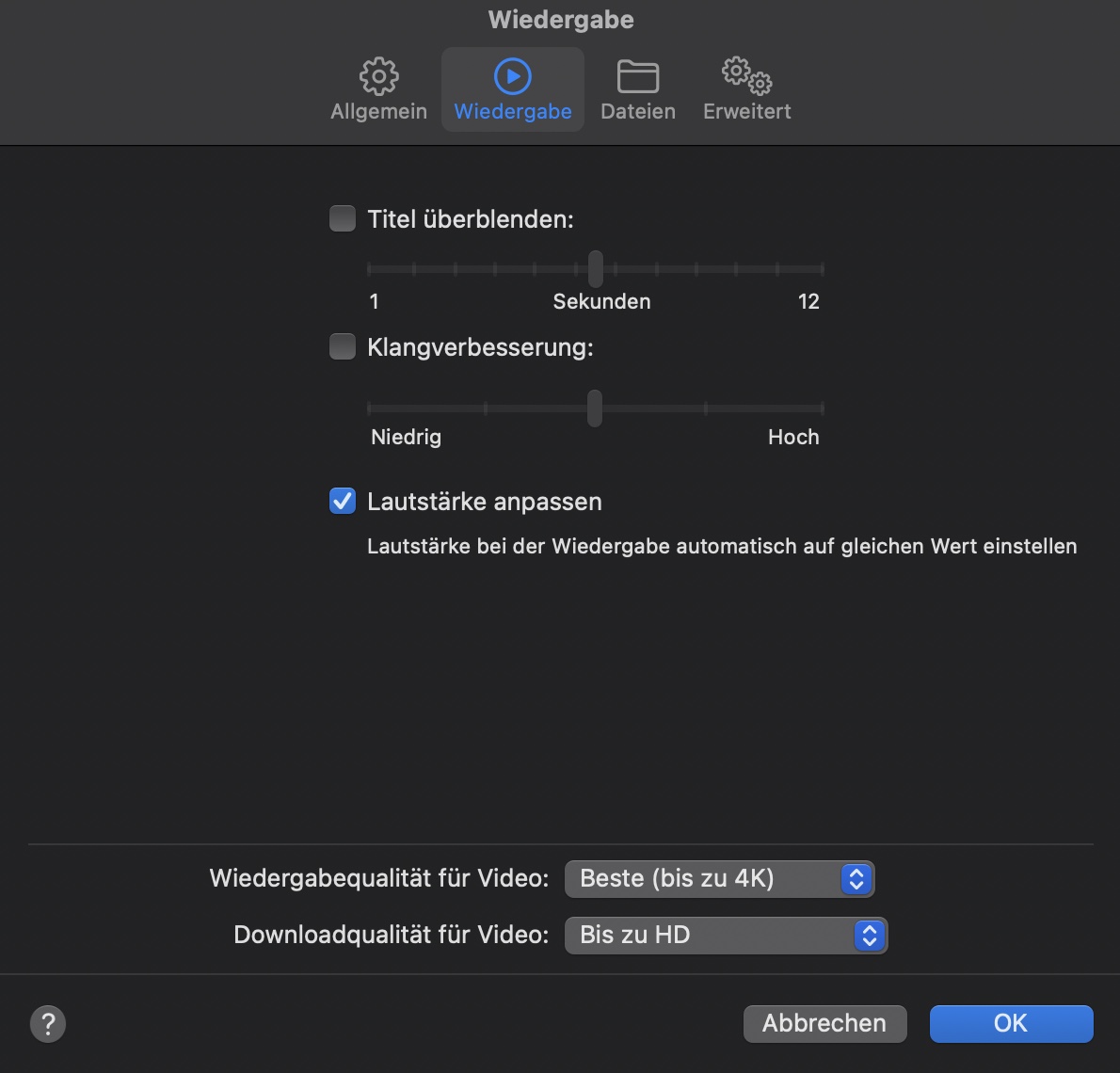Click the "Niedrig" slider label
Image resolution: width=1120 pixels, height=1073 pixels.
[407, 438]
